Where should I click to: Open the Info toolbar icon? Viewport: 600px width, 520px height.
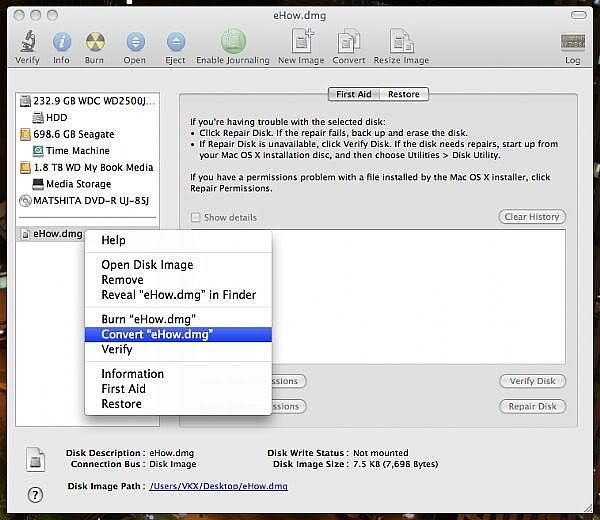click(x=62, y=41)
